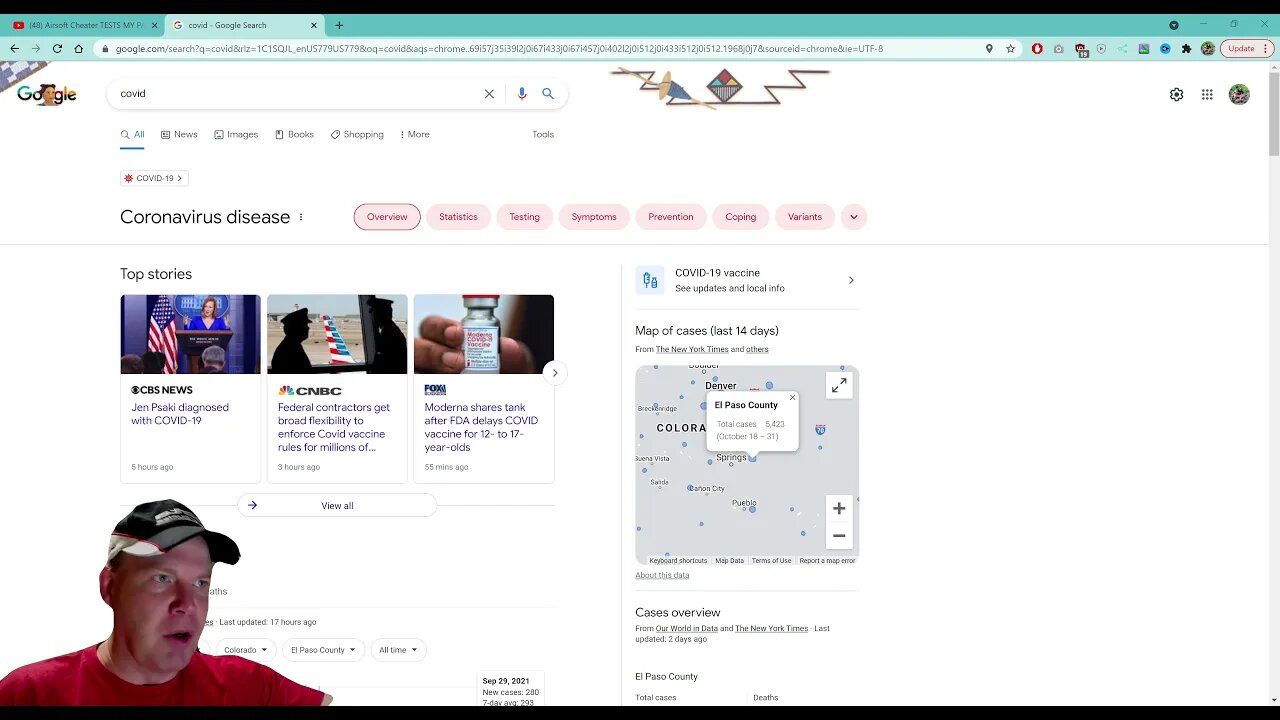Open a new browser tab
The image size is (1280, 720).
pyautogui.click(x=339, y=25)
